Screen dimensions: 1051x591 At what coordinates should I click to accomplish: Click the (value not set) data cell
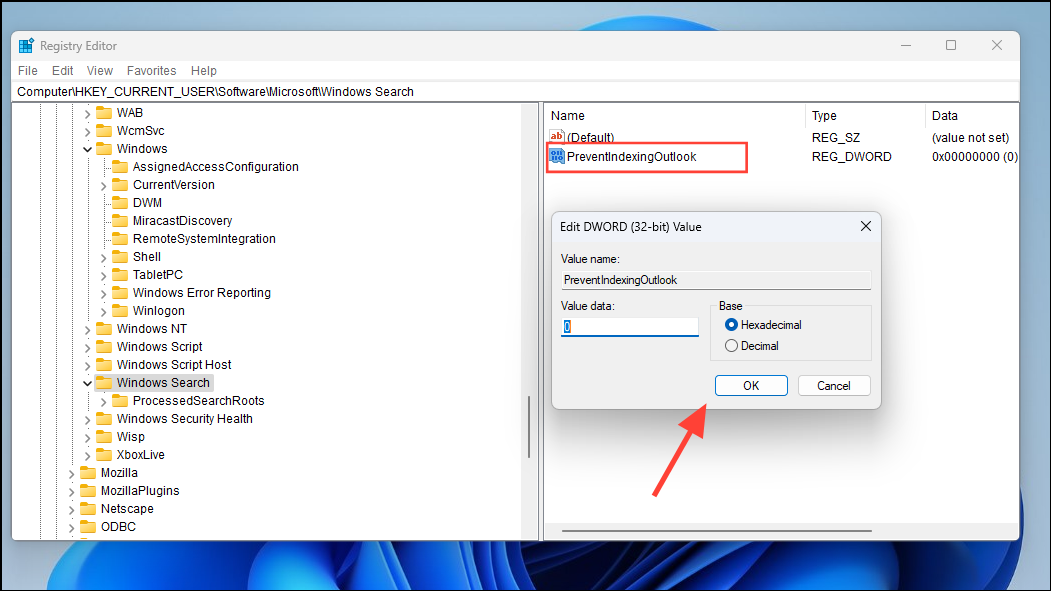[970, 137]
